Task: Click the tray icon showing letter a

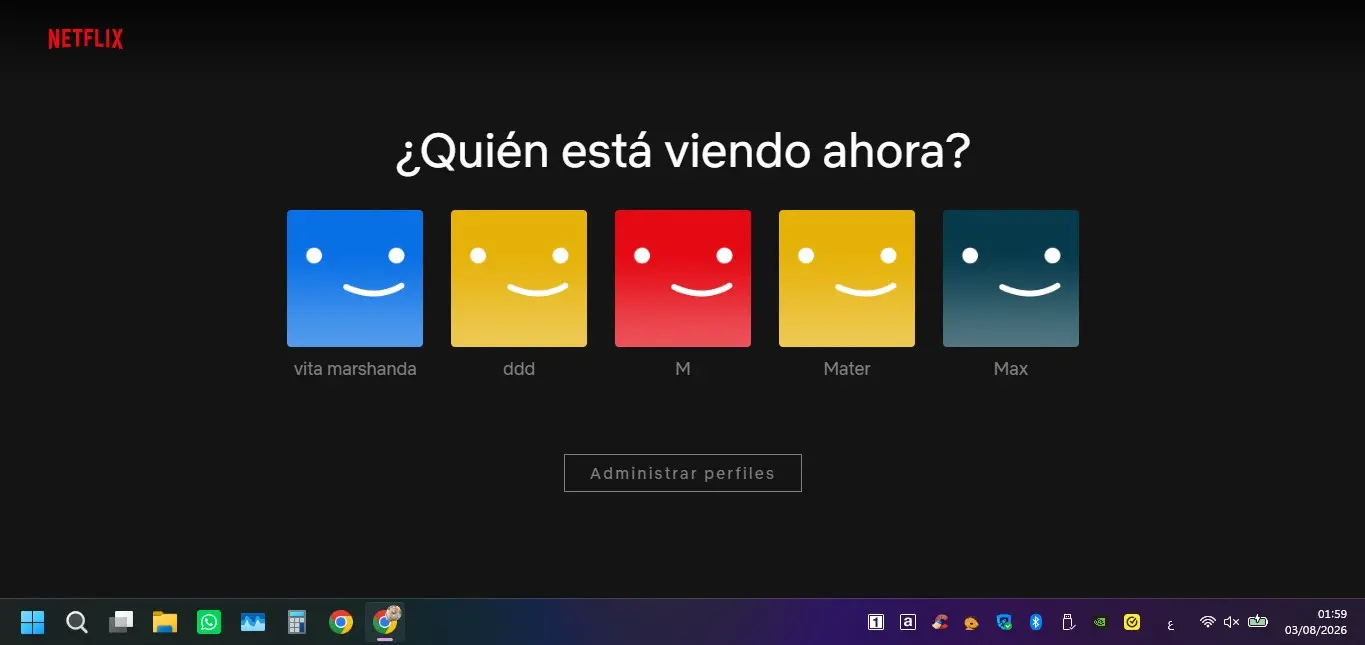Action: (908, 622)
